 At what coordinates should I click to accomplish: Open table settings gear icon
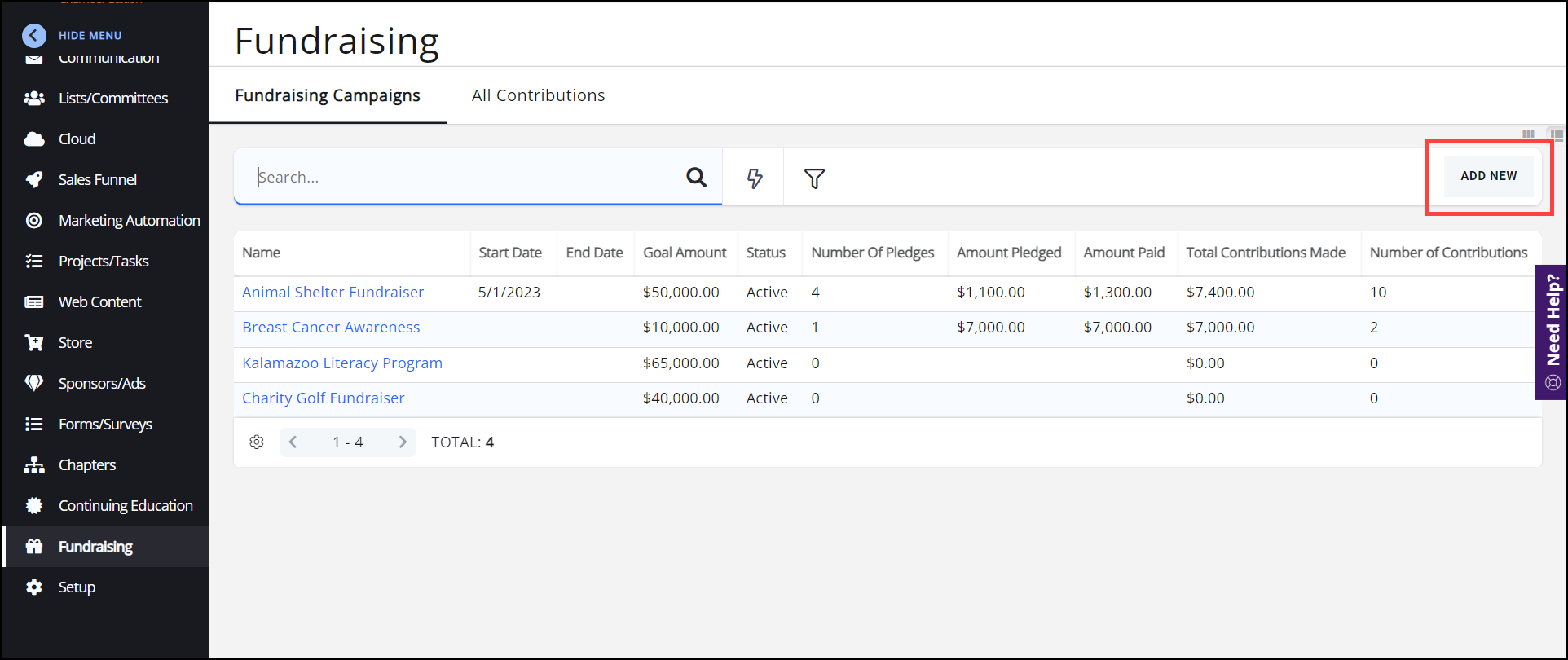coord(257,442)
